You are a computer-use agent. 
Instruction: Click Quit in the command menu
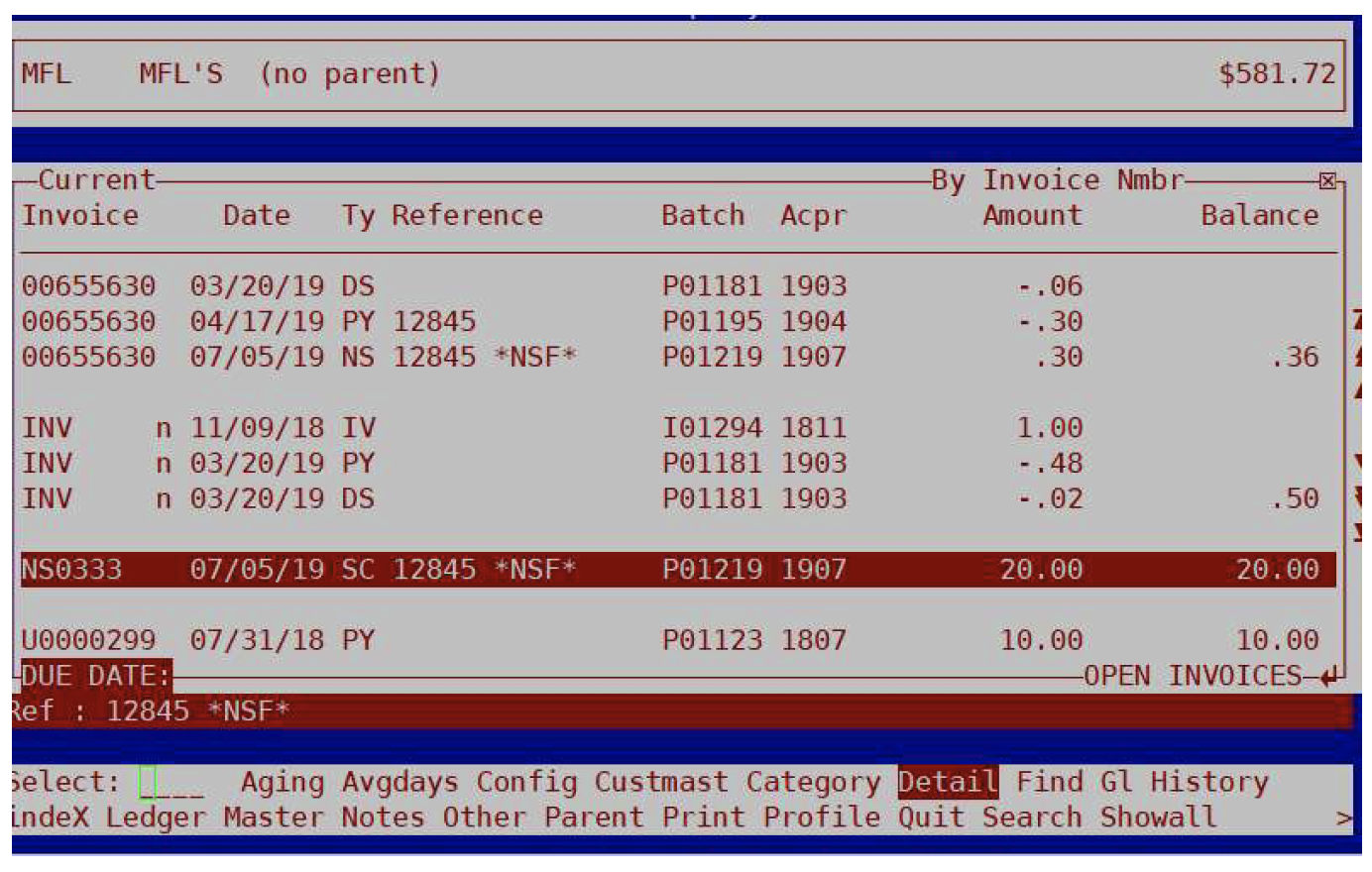click(x=931, y=817)
